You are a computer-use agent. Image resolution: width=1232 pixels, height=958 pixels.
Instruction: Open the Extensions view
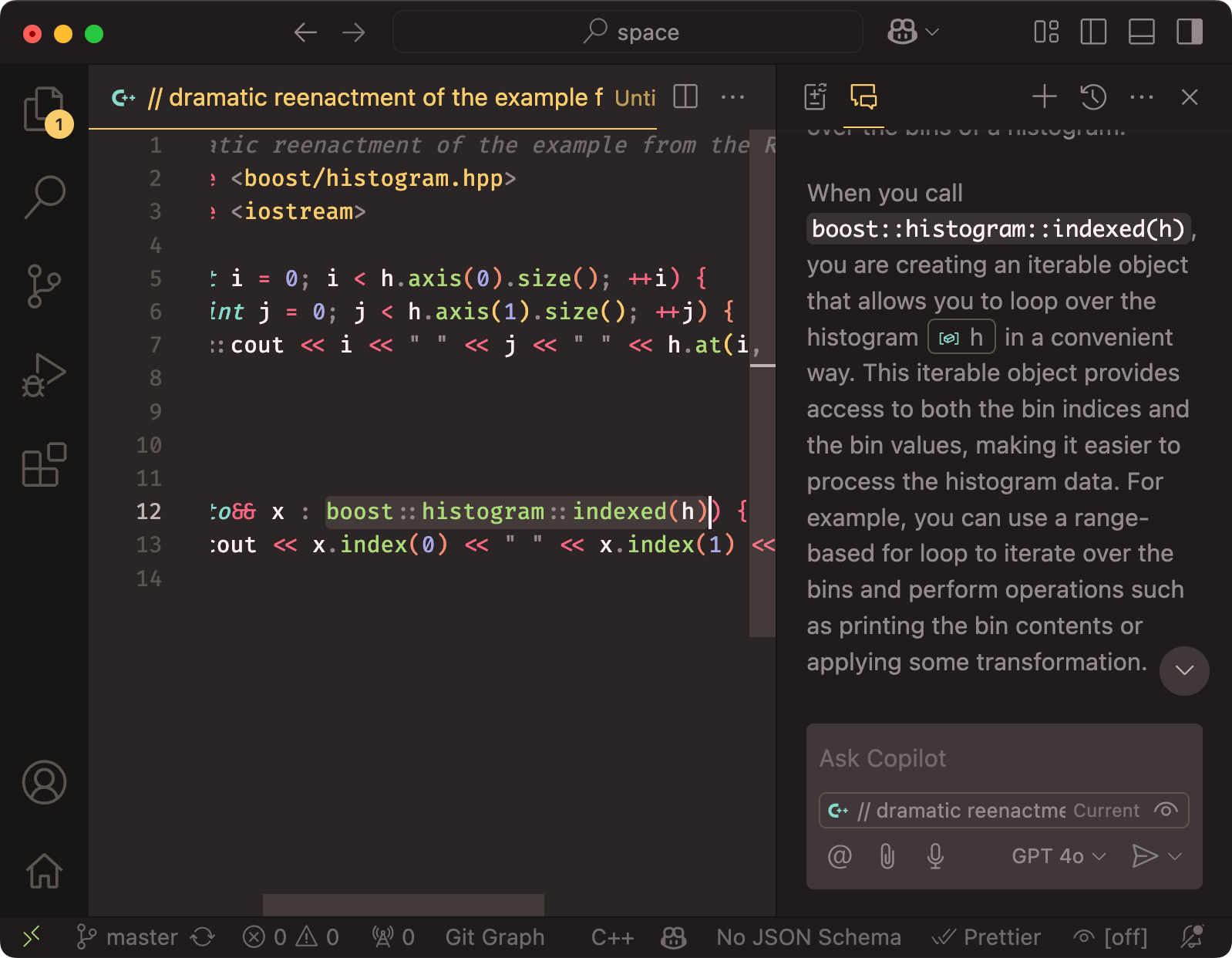click(45, 464)
